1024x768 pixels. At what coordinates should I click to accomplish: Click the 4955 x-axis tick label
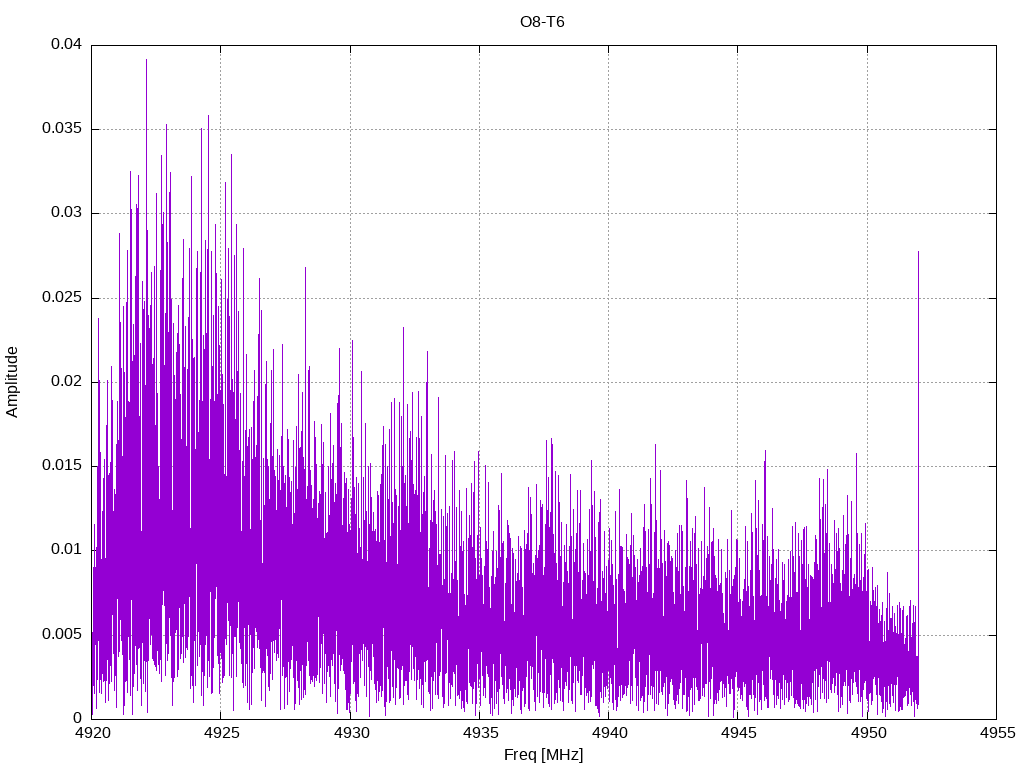tap(996, 733)
